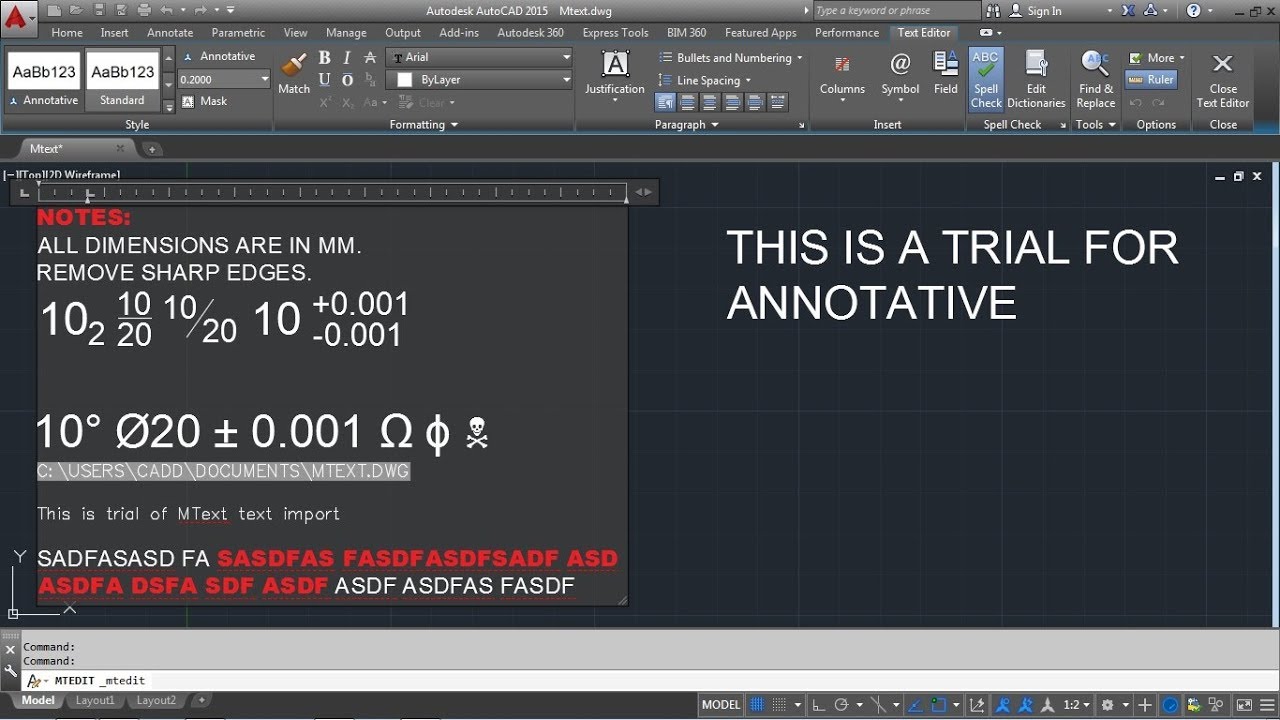Apply Italic formatting
1280x720 pixels.
[x=347, y=58]
